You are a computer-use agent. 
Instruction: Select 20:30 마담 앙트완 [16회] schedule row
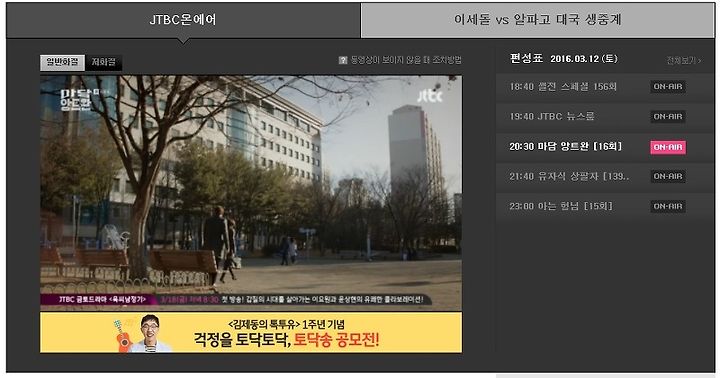(x=604, y=147)
